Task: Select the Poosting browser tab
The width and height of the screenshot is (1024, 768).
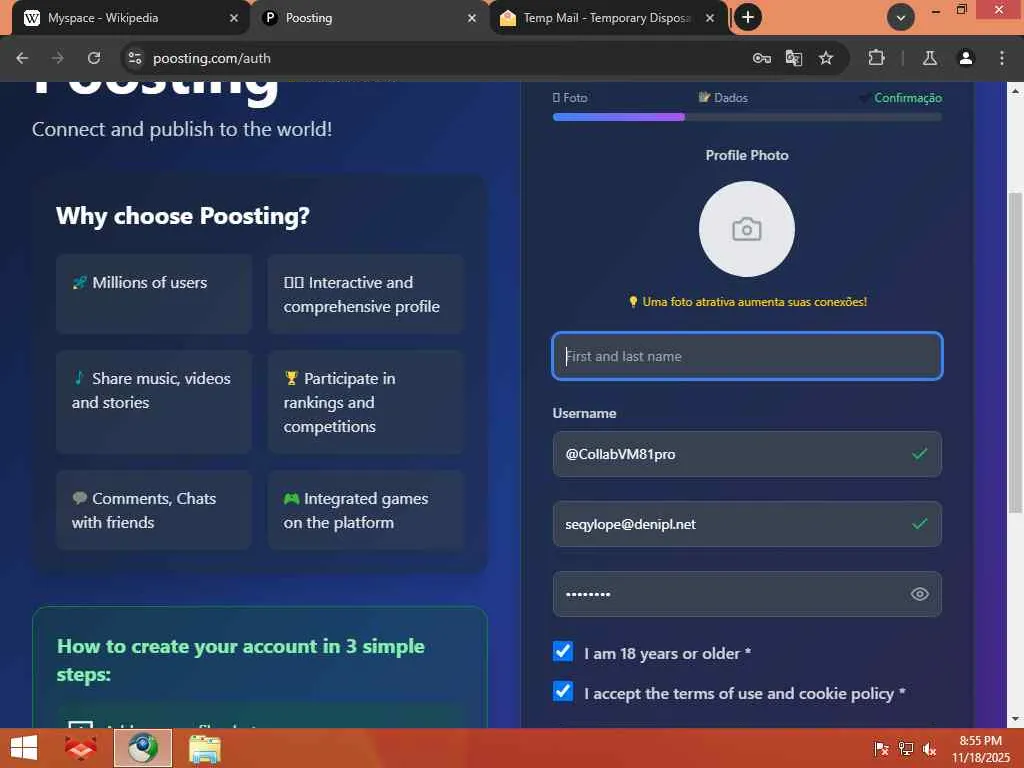Action: [368, 18]
